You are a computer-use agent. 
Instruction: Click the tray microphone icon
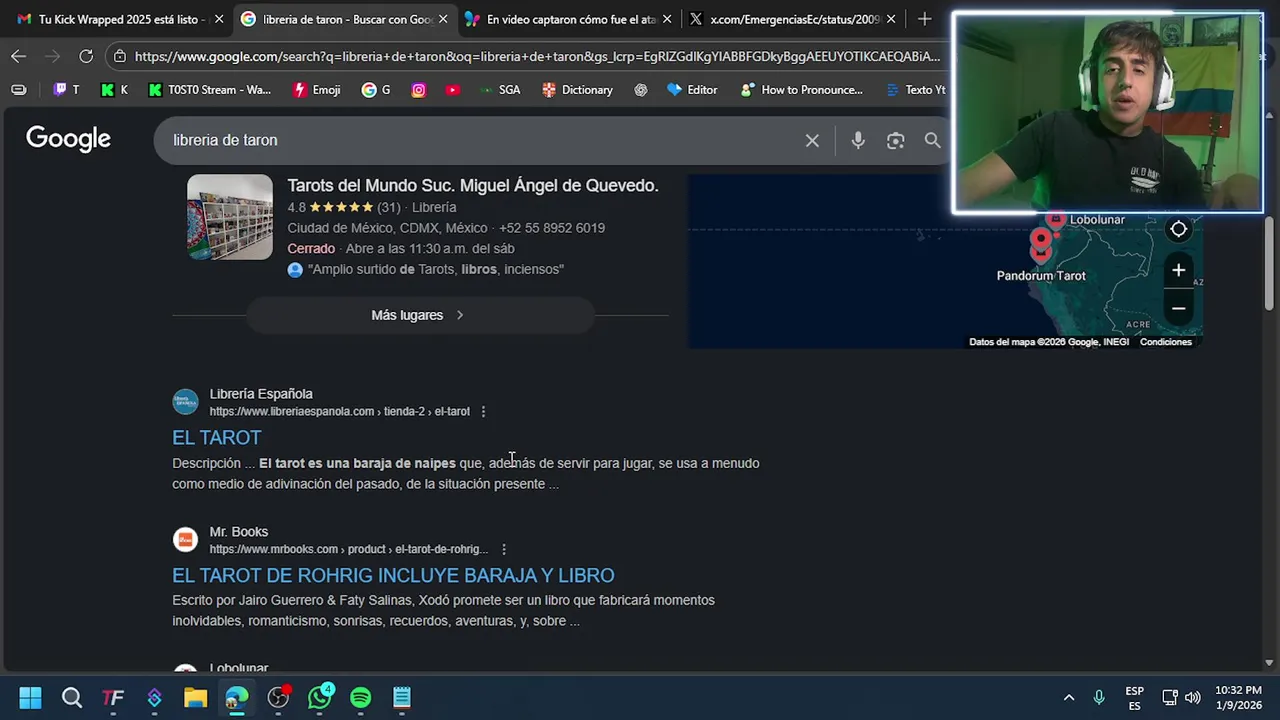(x=1099, y=698)
